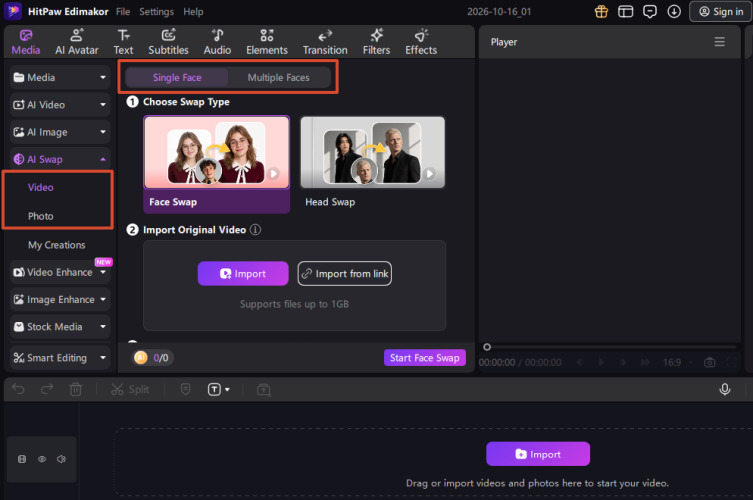Click Import from link button
Image resolution: width=753 pixels, height=500 pixels.
click(344, 274)
